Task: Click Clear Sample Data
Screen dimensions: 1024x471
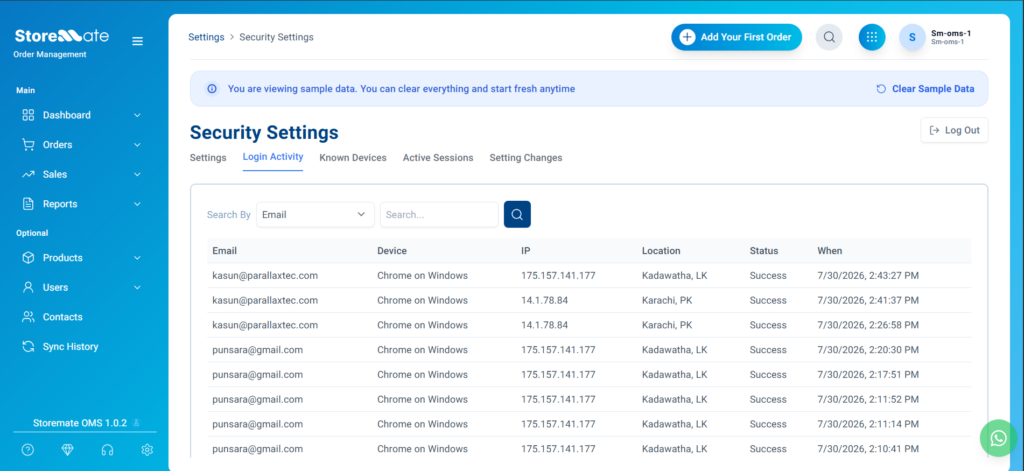Action: click(925, 89)
